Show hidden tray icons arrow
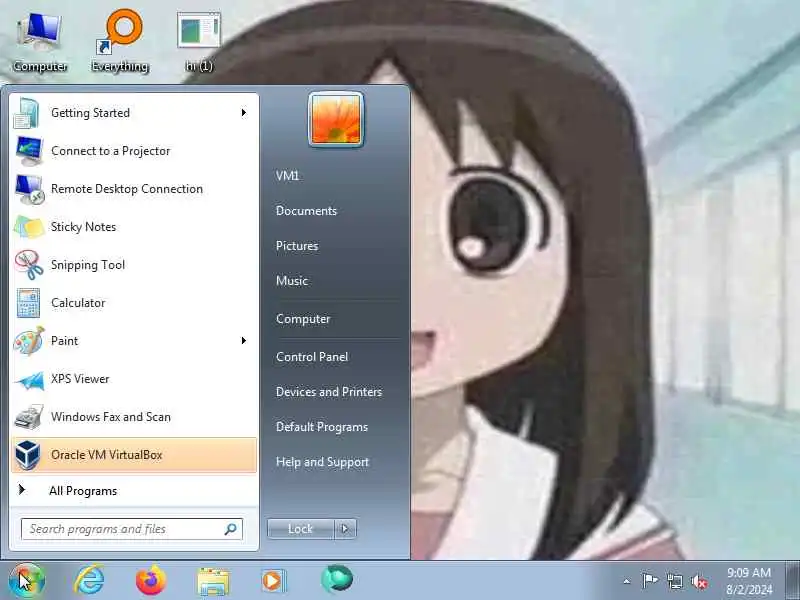Viewport: 800px width, 600px height. pyautogui.click(x=627, y=581)
